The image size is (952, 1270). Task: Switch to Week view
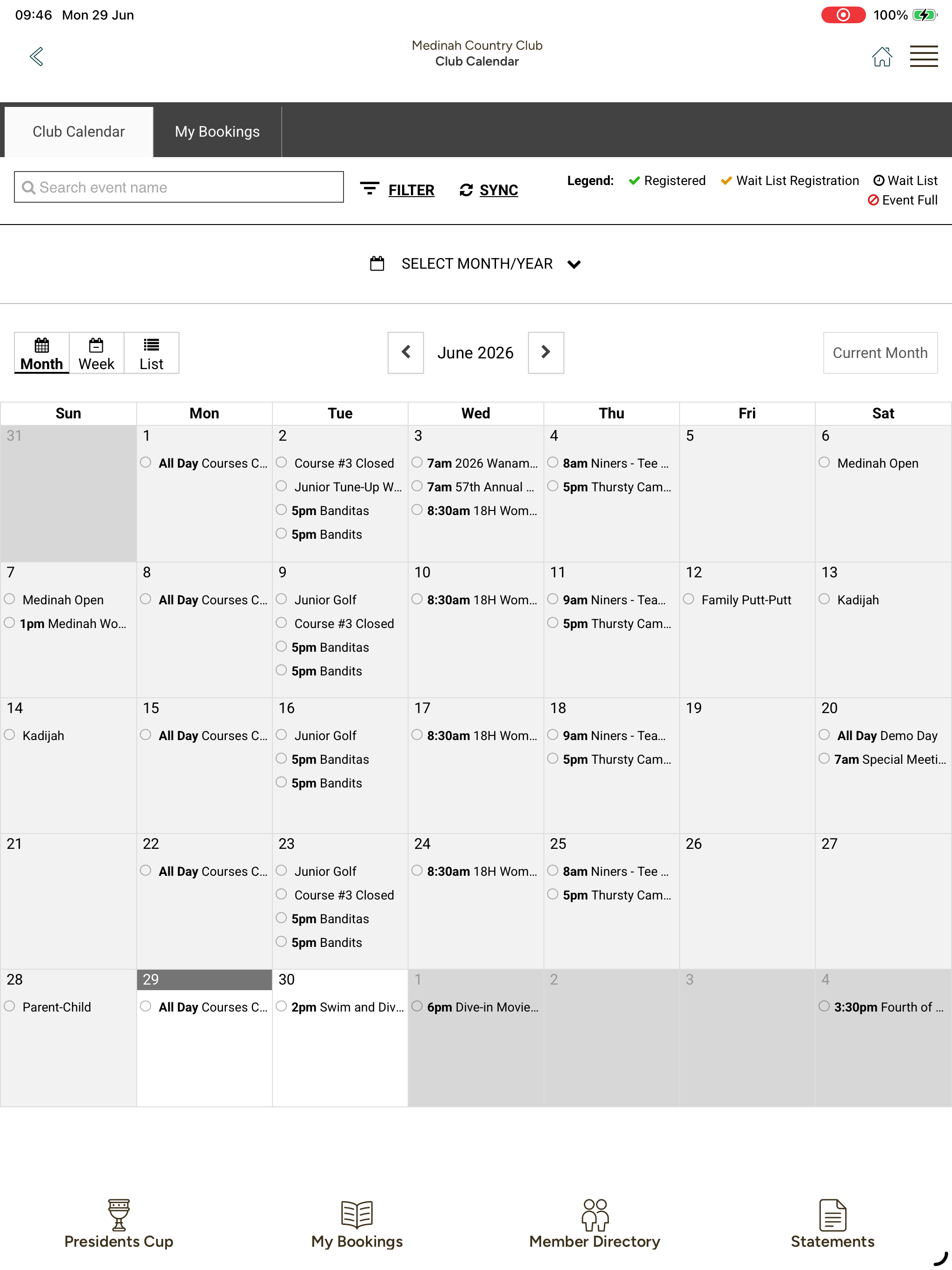97,353
